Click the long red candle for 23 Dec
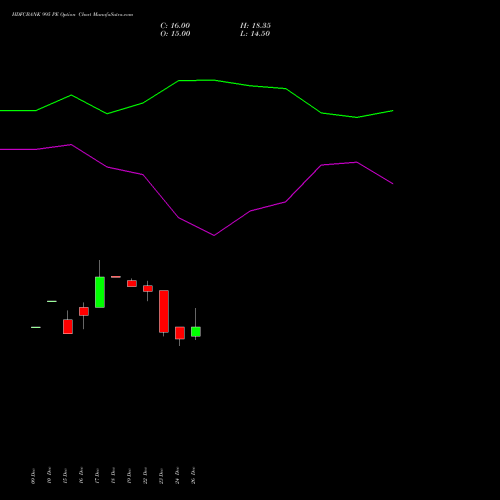The width and height of the screenshot is (500, 500). [164, 311]
